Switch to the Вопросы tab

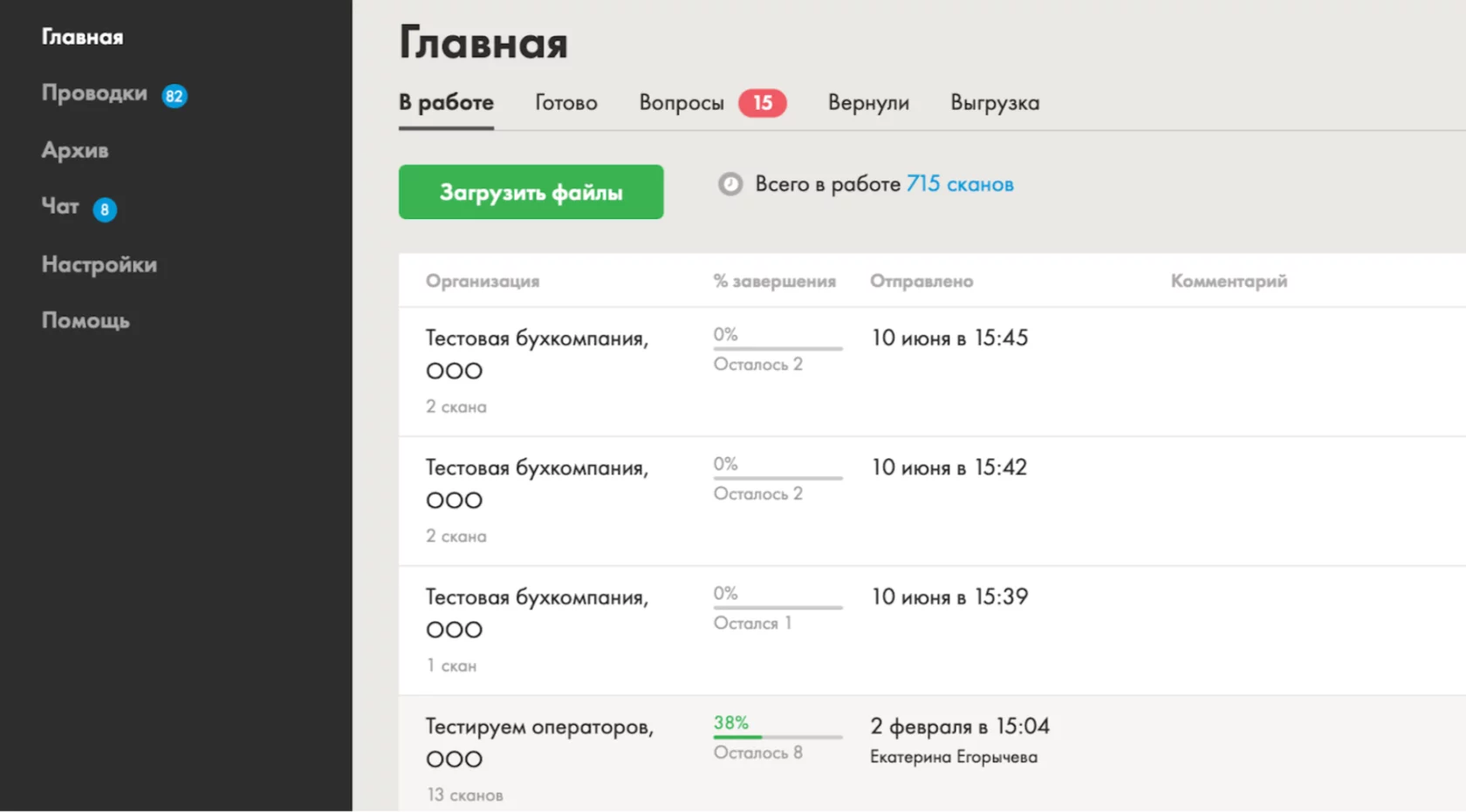pos(682,103)
